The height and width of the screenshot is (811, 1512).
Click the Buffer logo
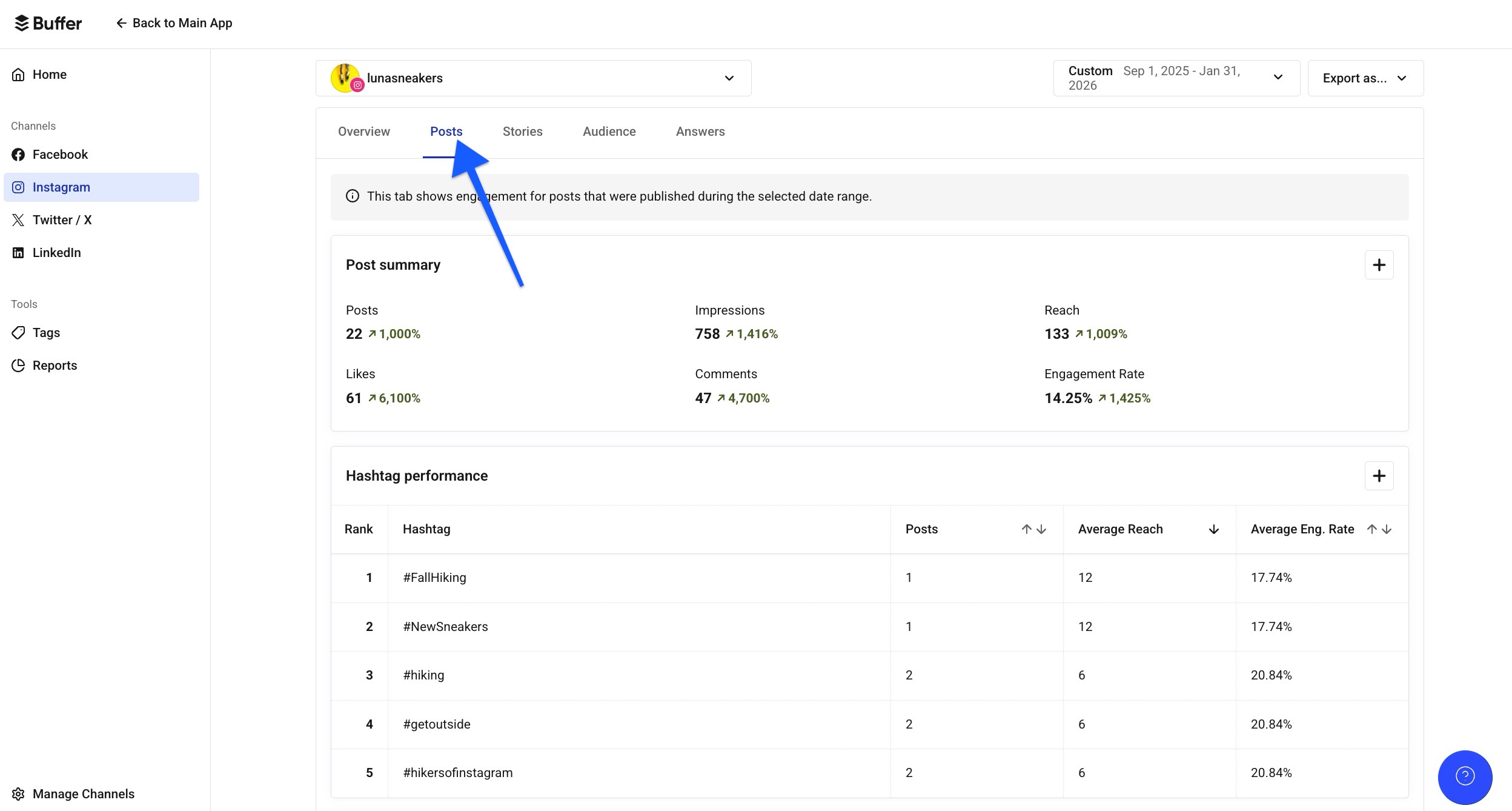click(x=48, y=23)
